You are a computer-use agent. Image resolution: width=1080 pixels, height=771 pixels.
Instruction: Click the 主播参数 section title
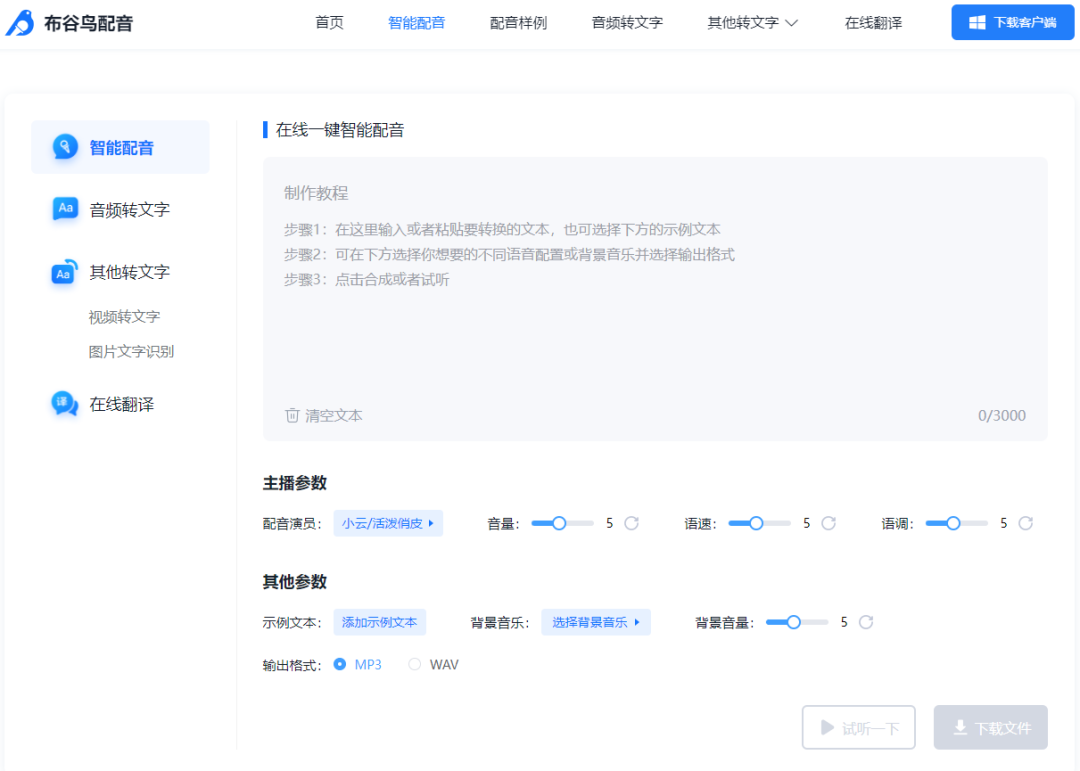pos(295,483)
